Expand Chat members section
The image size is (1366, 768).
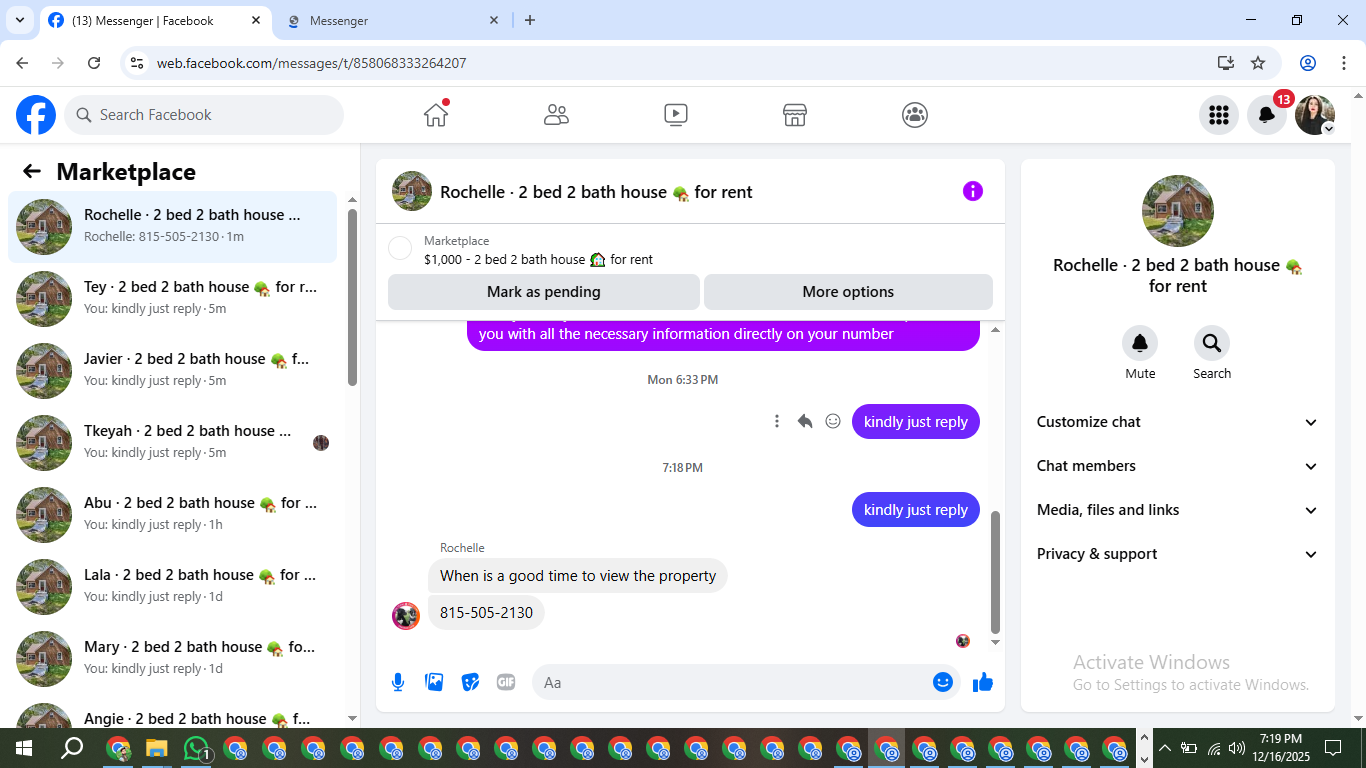1178,466
